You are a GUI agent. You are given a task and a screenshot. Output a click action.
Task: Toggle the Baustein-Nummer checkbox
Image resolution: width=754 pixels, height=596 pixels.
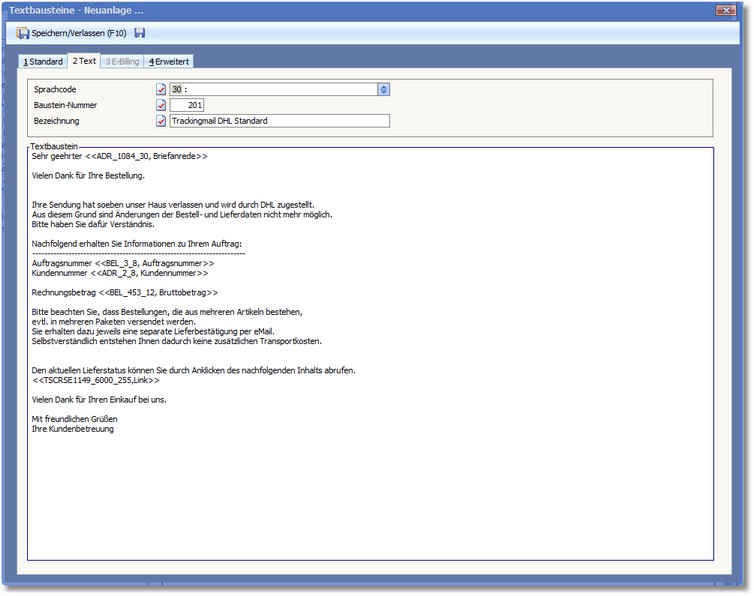pyautogui.click(x=161, y=105)
